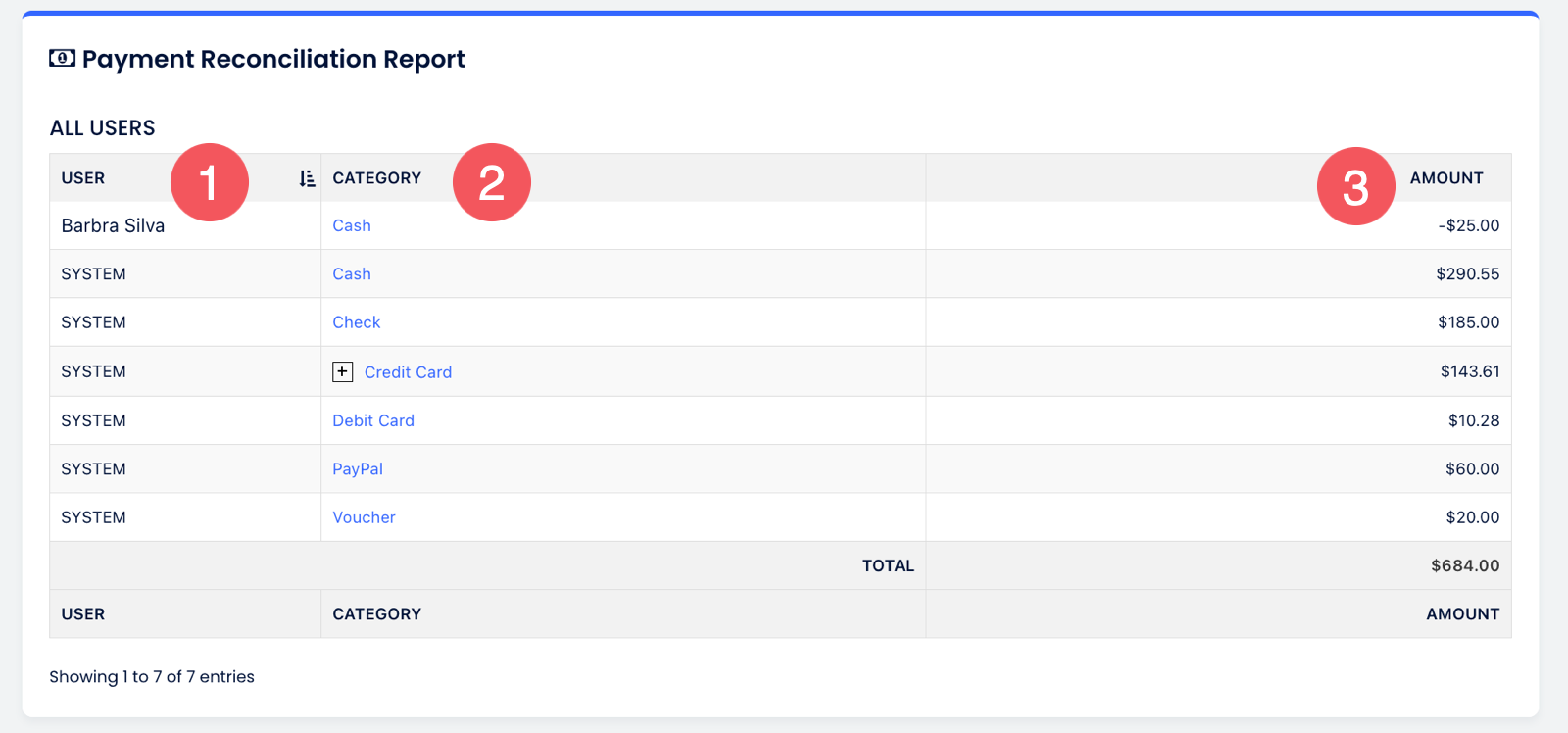
Task: Open the SYSTEM Cash link for $290.55
Action: (x=351, y=274)
